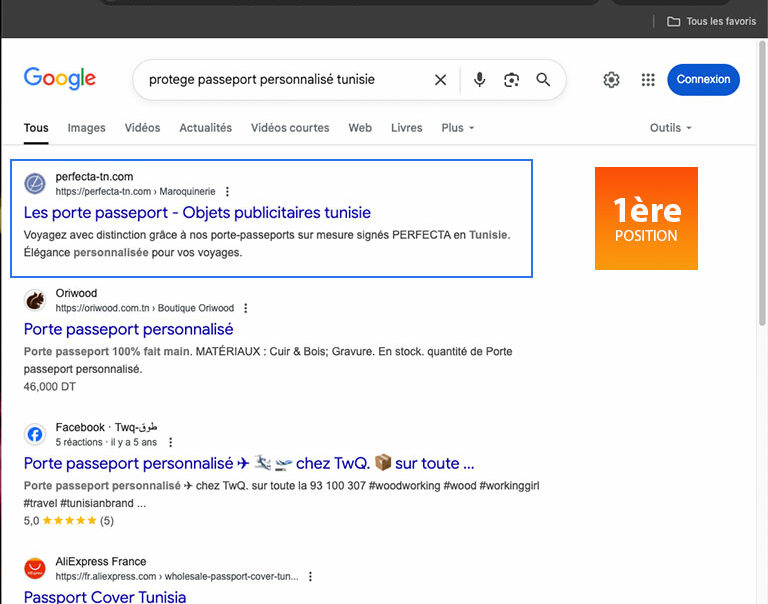Switch to the Images tab
This screenshot has height=604, width=768.
click(x=87, y=128)
